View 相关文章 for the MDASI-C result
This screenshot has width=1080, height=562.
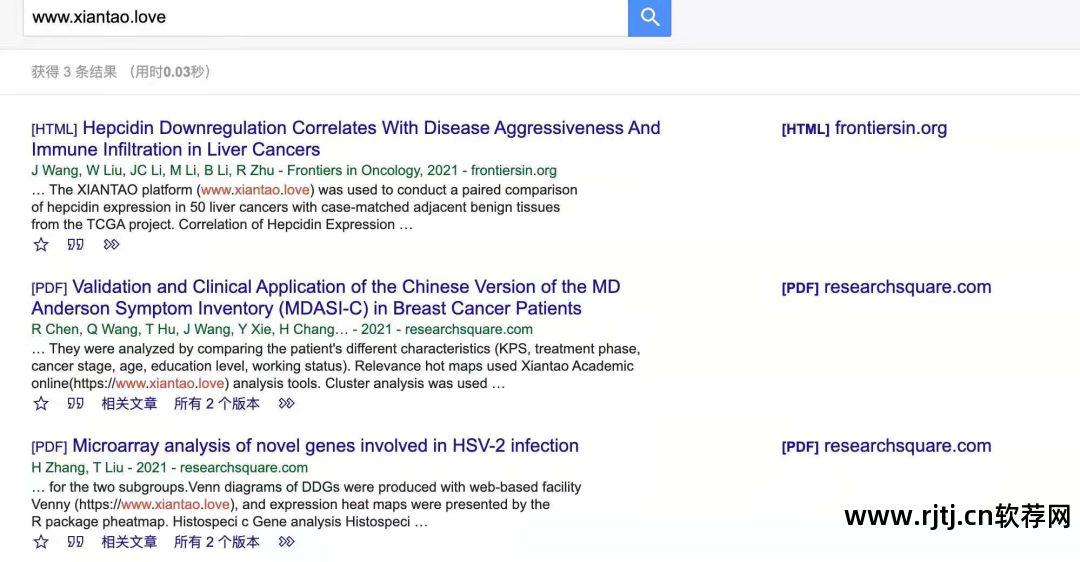[x=129, y=404]
